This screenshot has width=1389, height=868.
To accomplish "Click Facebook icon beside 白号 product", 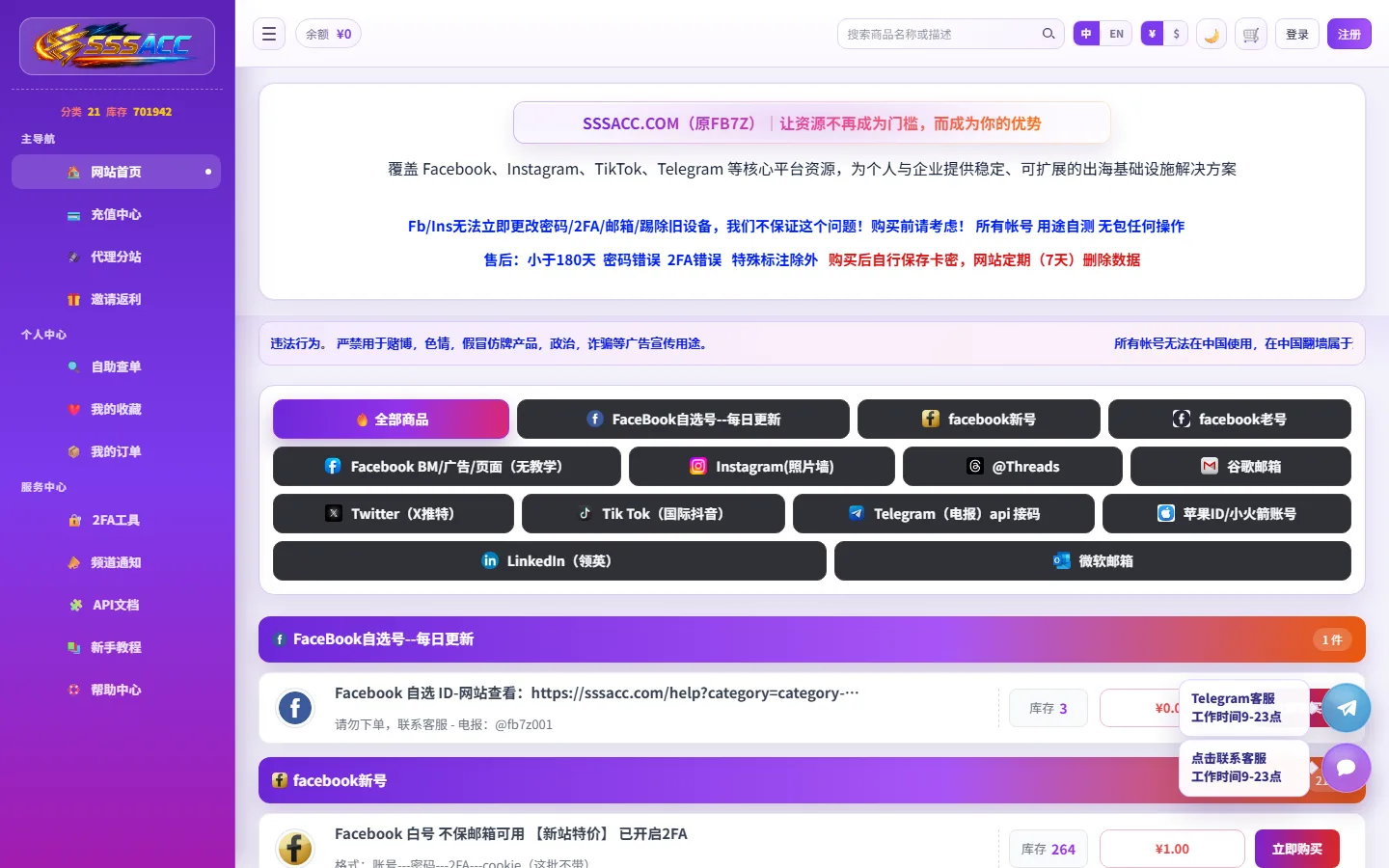I will coord(295,849).
